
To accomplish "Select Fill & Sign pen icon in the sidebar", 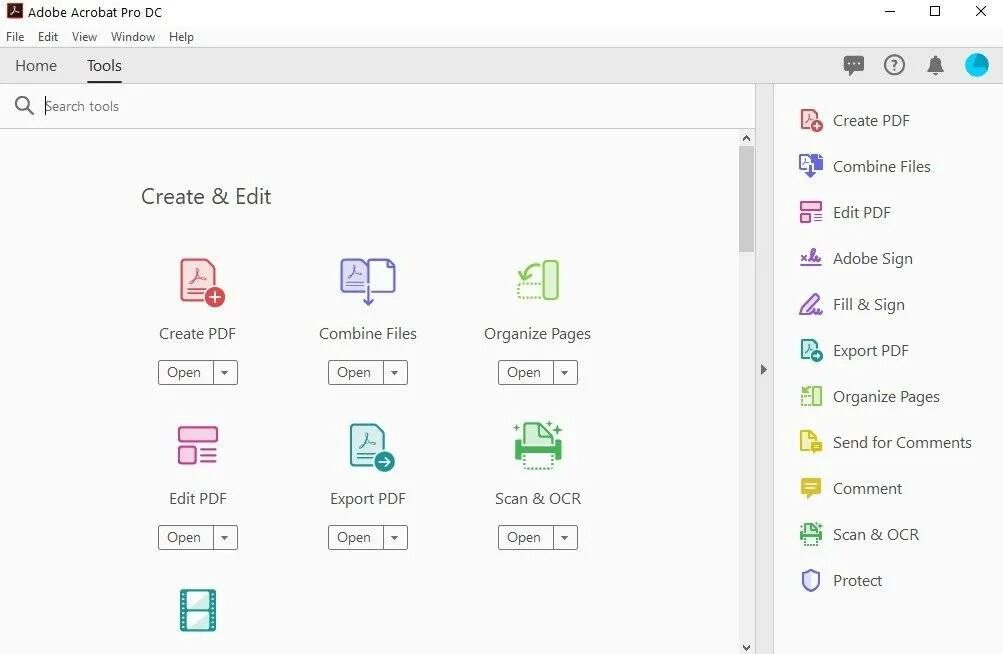I will coord(810,304).
